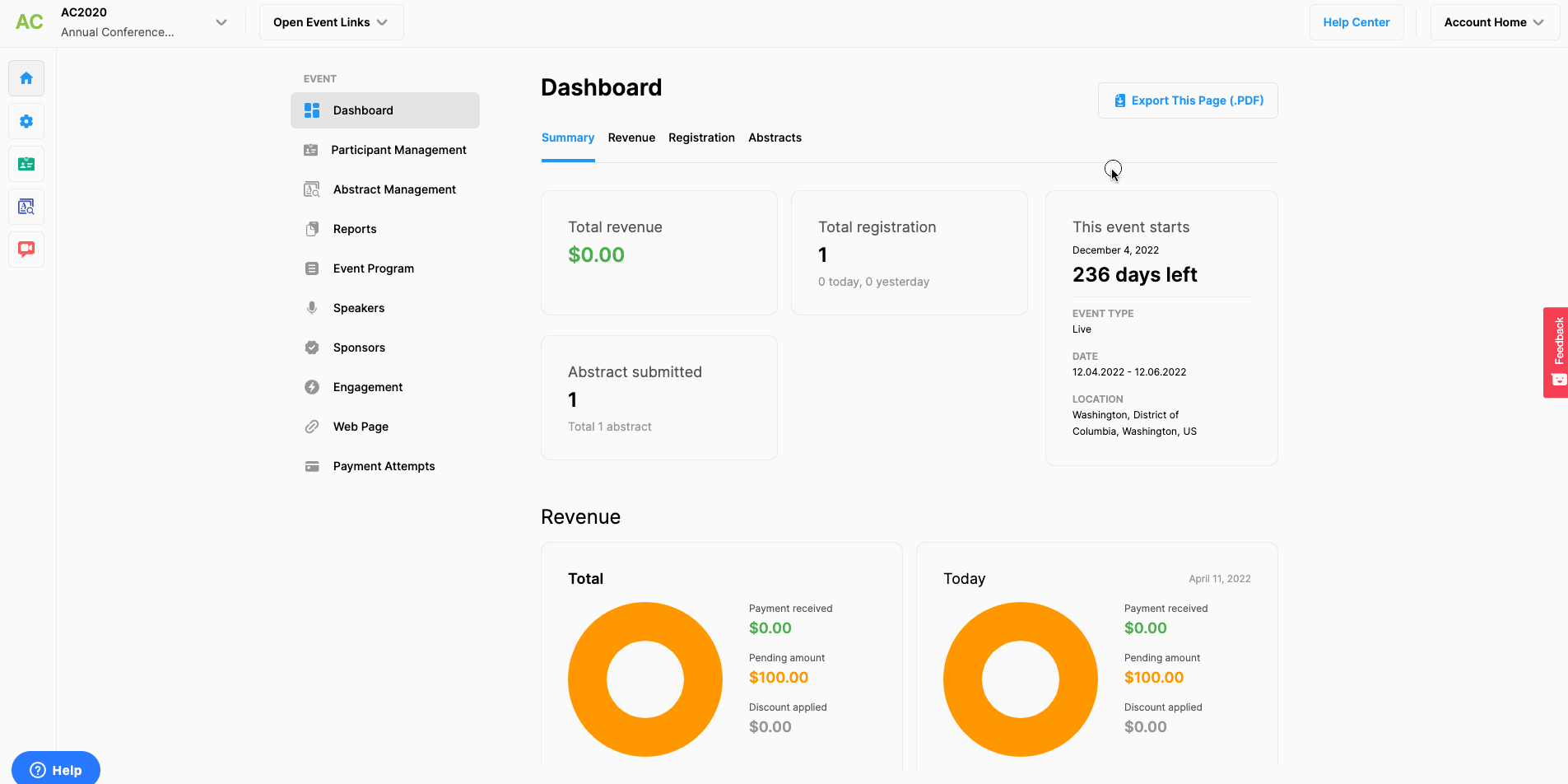The image size is (1568, 784).
Task: Open Participant Management in the sidebar
Action: (398, 150)
